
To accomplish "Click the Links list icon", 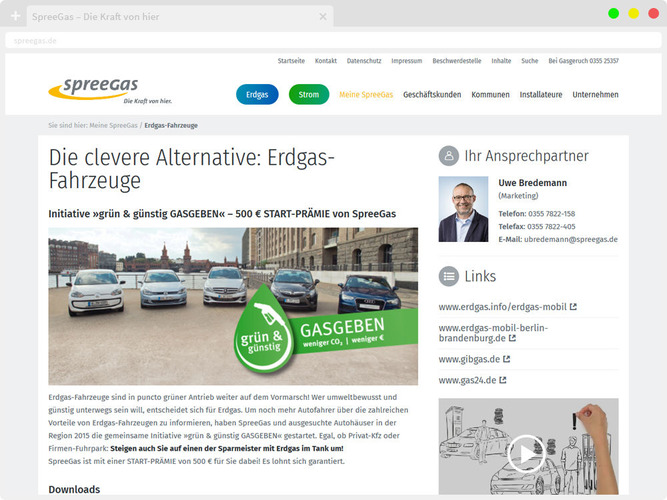I will point(449,276).
